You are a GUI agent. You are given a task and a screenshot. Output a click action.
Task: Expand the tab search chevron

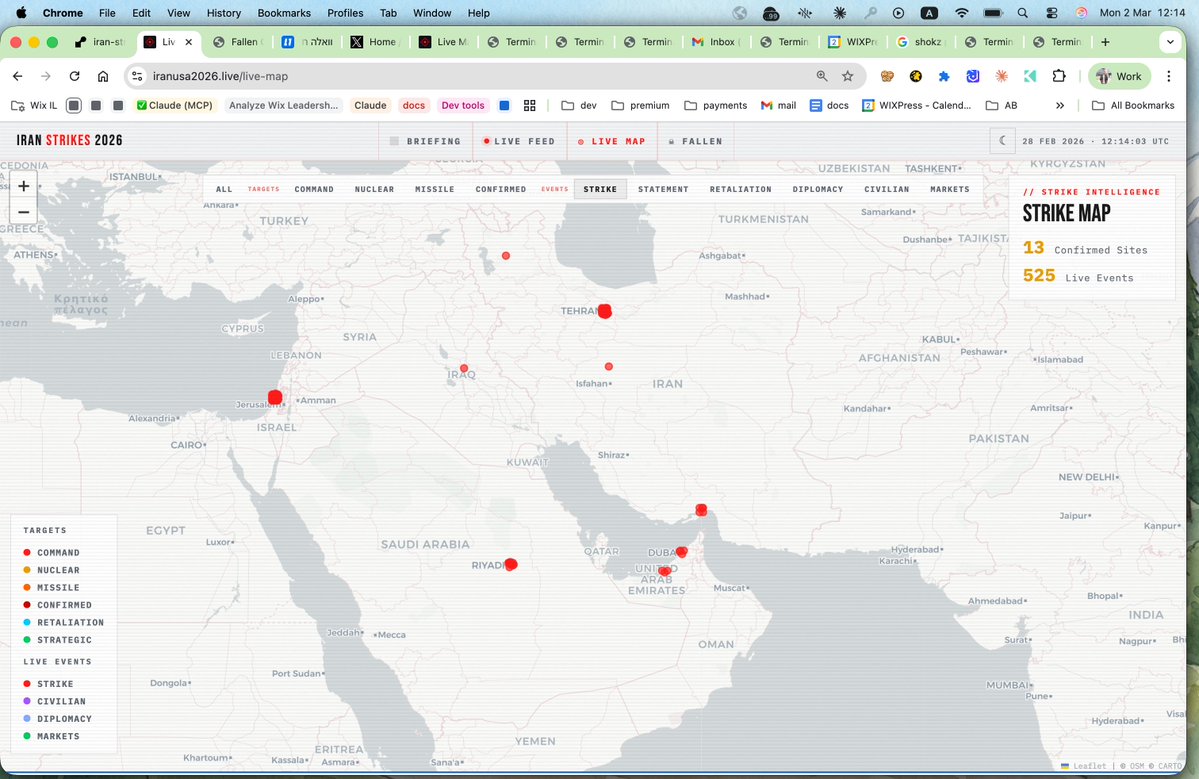pos(1170,42)
